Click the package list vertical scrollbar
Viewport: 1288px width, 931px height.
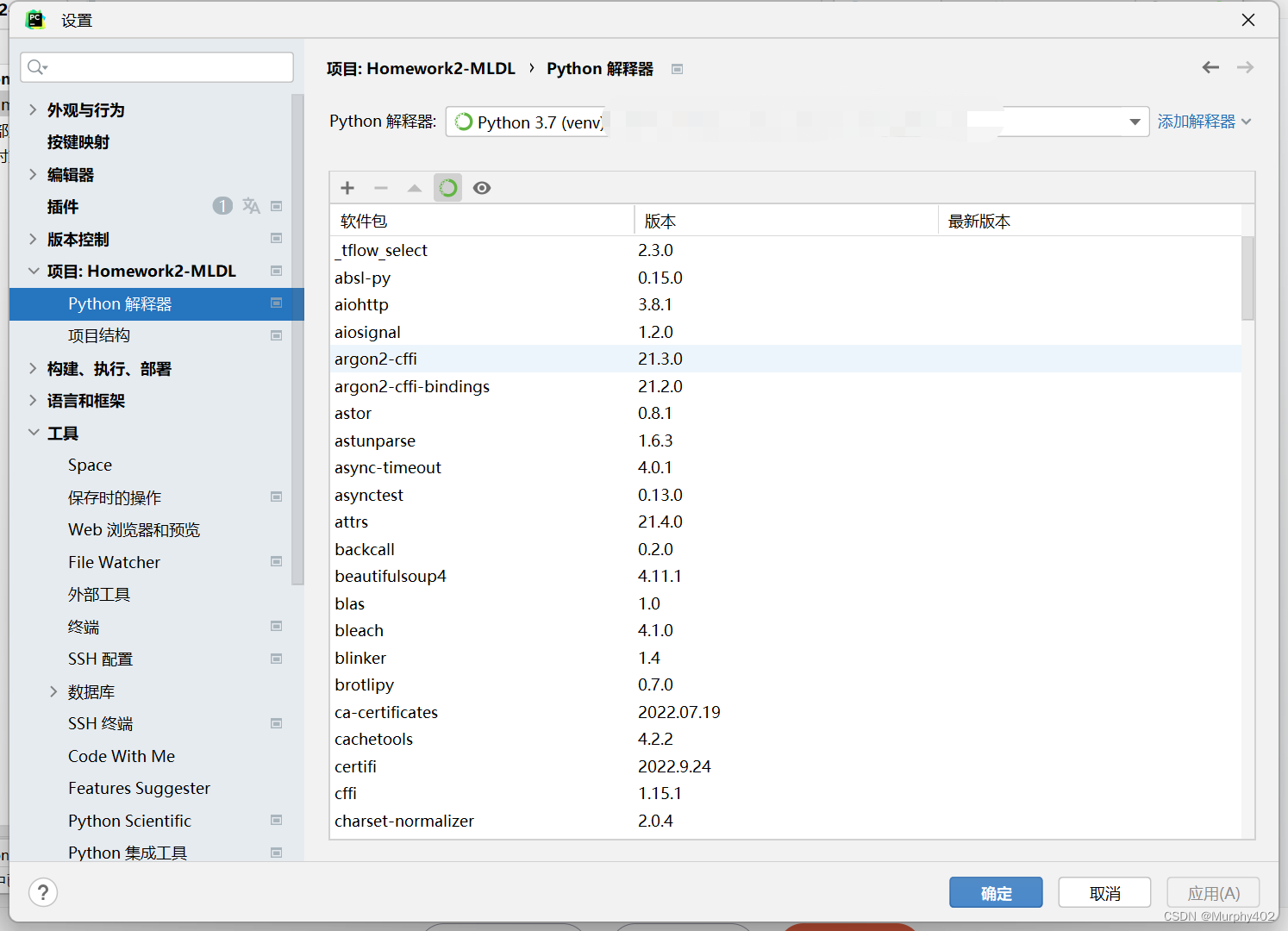tap(1247, 278)
